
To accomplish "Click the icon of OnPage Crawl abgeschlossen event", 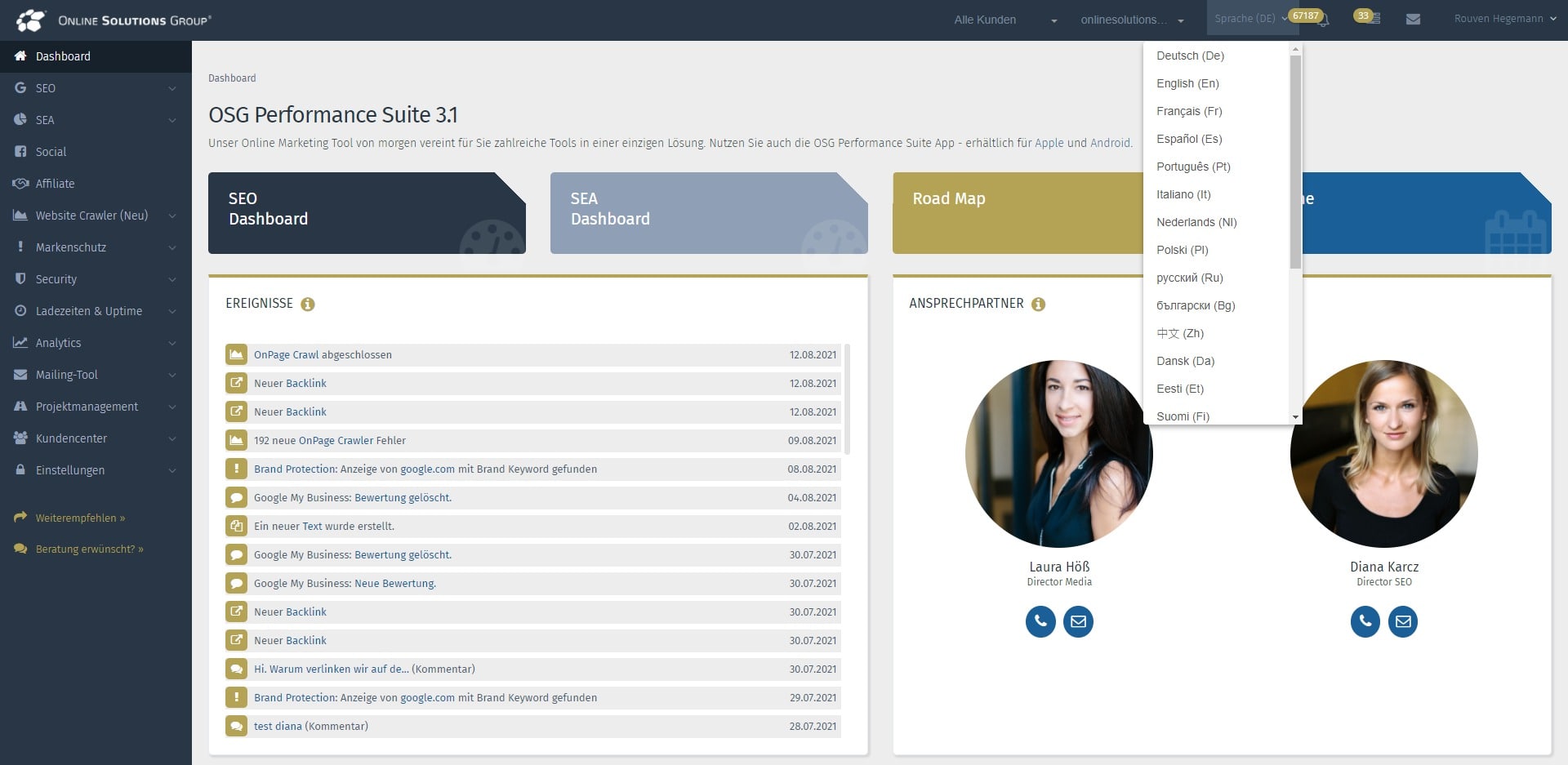I will [236, 354].
